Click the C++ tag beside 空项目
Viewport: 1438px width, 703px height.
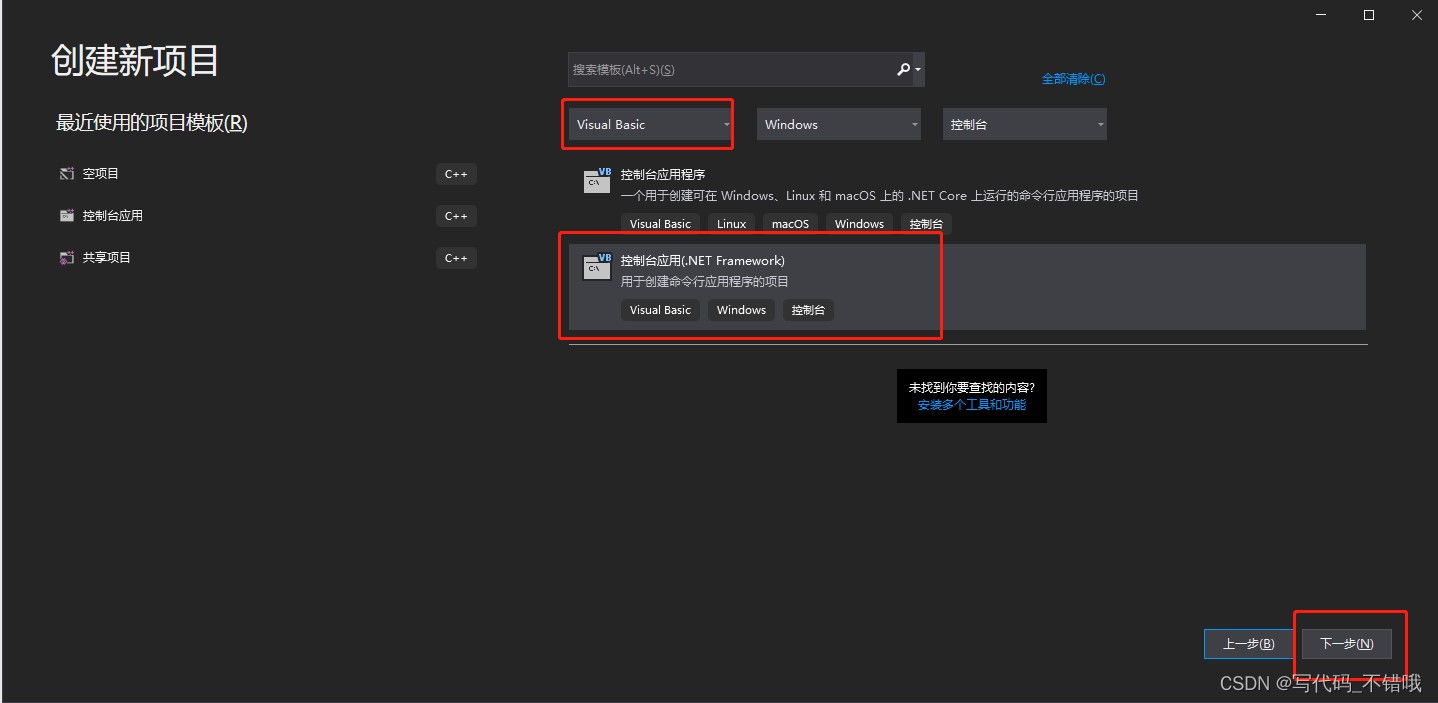(x=456, y=174)
